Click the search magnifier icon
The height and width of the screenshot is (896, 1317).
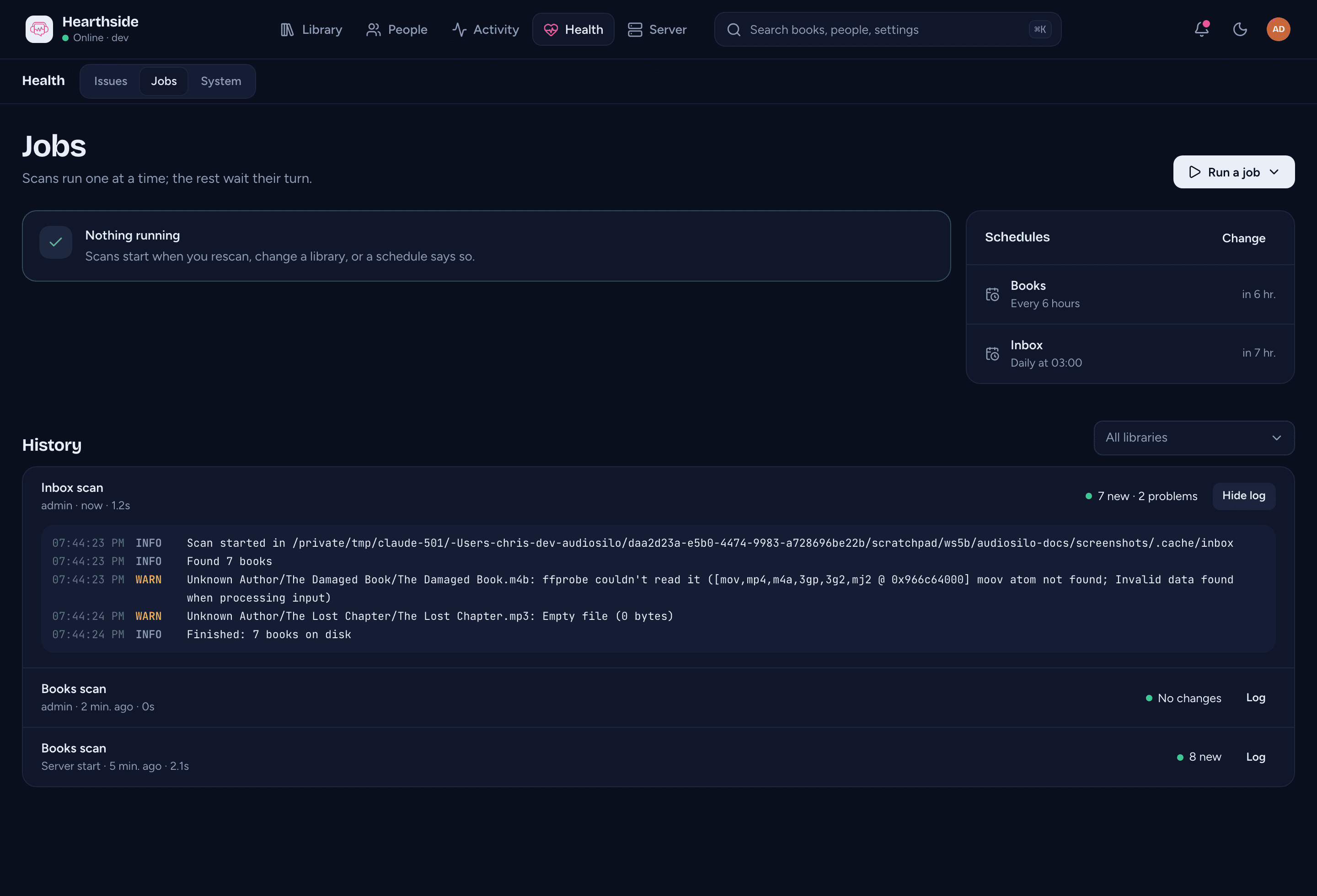click(x=734, y=29)
